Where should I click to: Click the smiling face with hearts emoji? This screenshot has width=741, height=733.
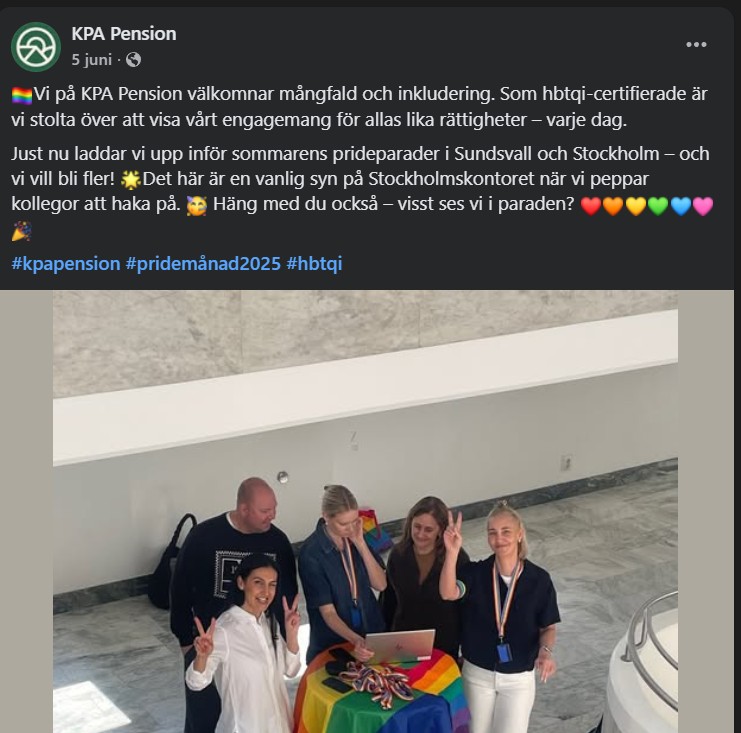(x=197, y=206)
